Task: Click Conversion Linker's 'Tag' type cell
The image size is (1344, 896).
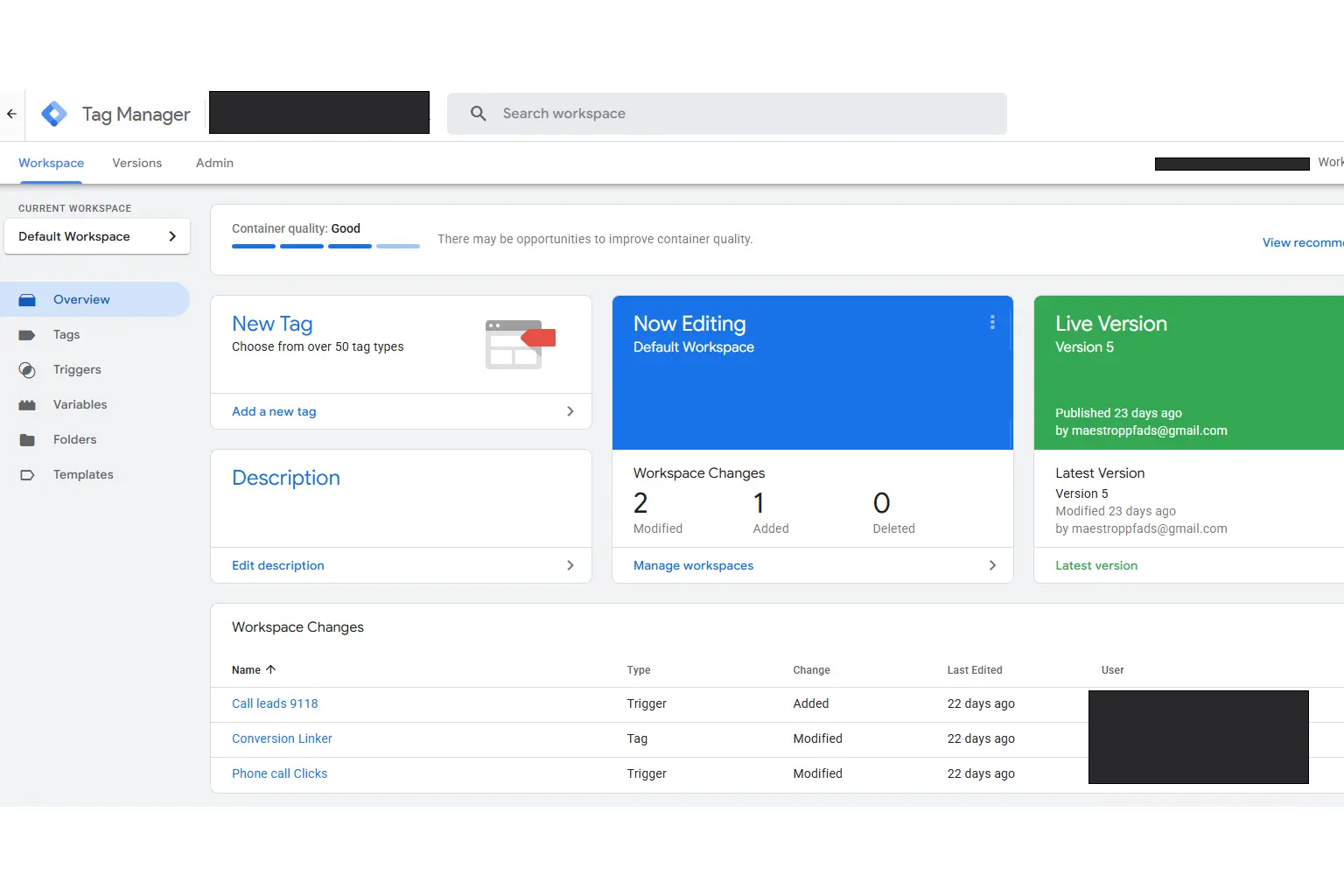Action: pyautogui.click(x=637, y=738)
